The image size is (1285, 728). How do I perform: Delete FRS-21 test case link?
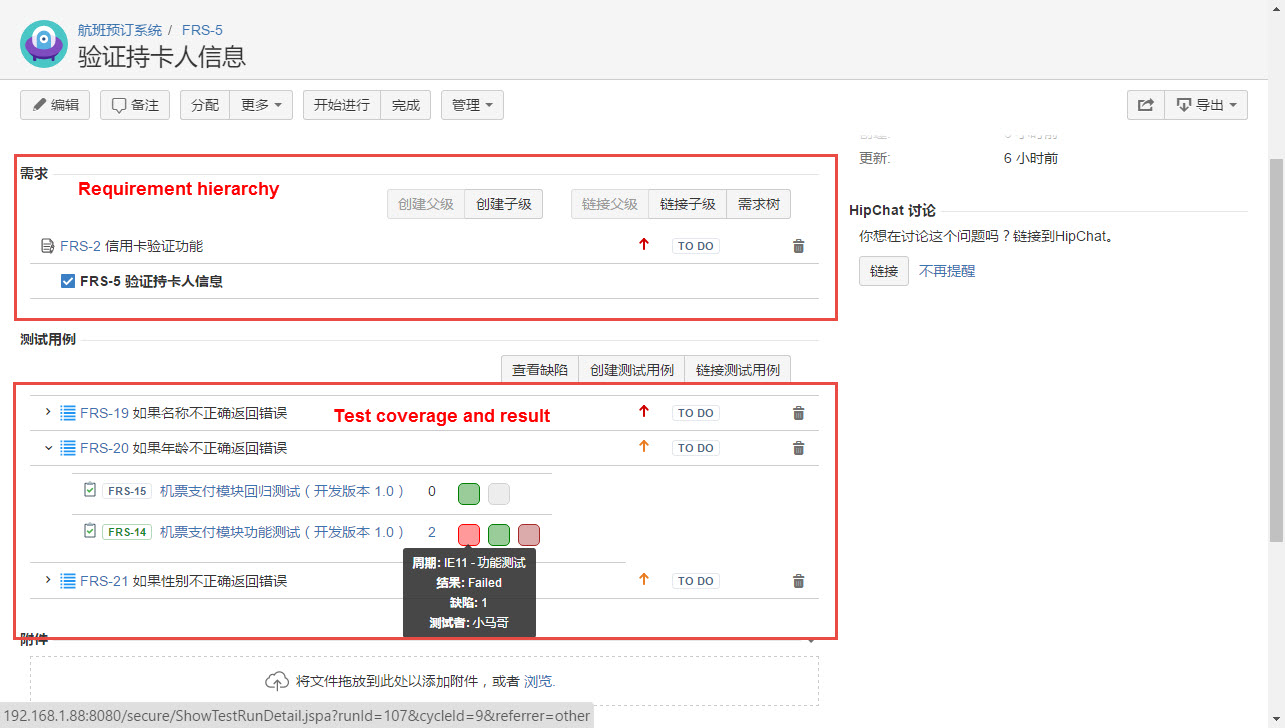click(798, 581)
